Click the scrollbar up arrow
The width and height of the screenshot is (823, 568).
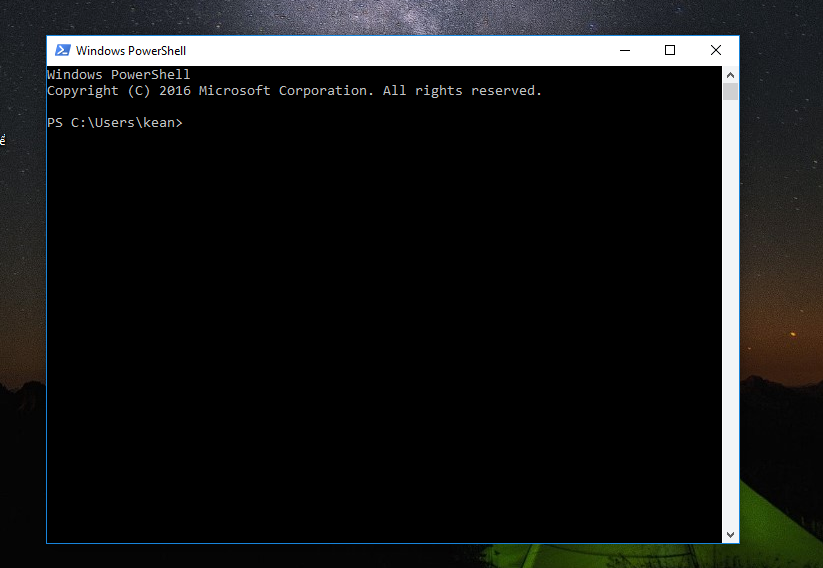click(730, 75)
